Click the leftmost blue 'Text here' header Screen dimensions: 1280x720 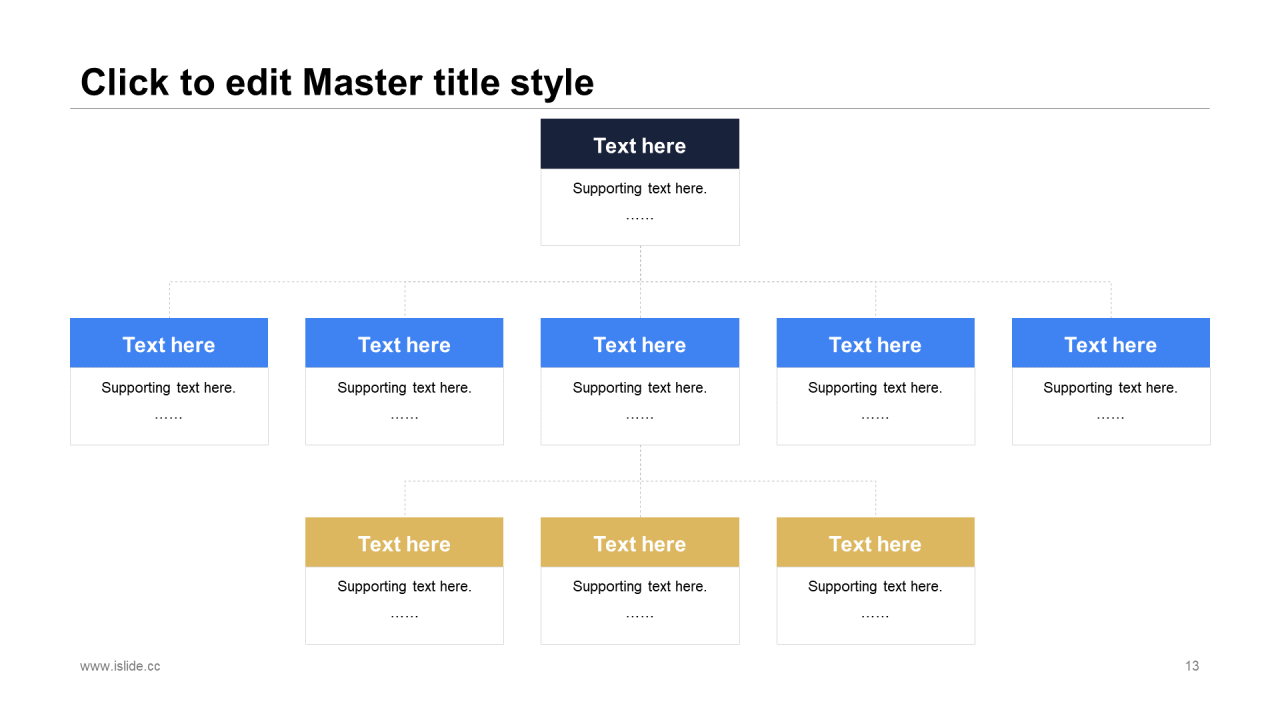[x=169, y=343]
